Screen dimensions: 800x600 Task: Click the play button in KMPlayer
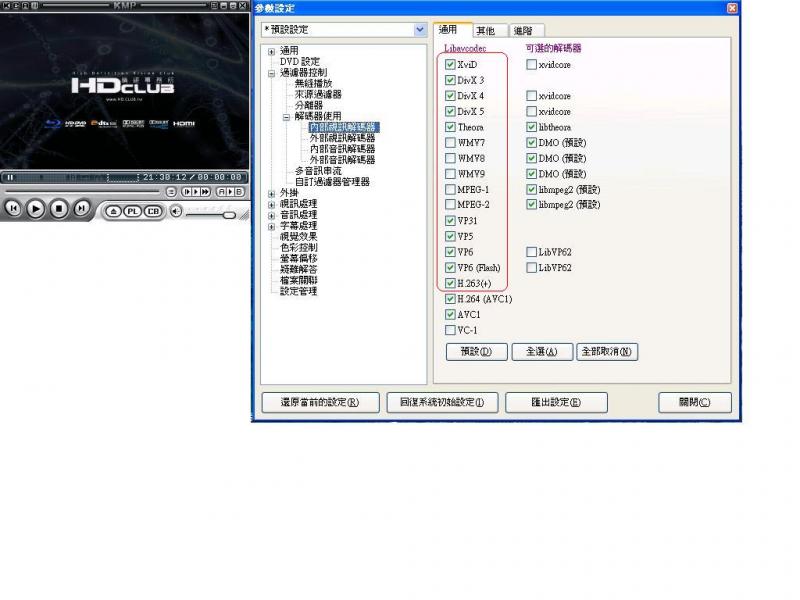pos(35,209)
